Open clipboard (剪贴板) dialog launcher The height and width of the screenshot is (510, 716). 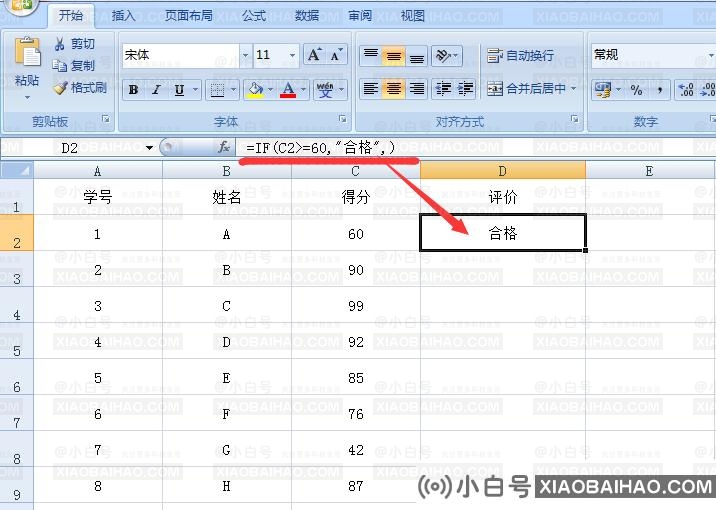coord(106,119)
